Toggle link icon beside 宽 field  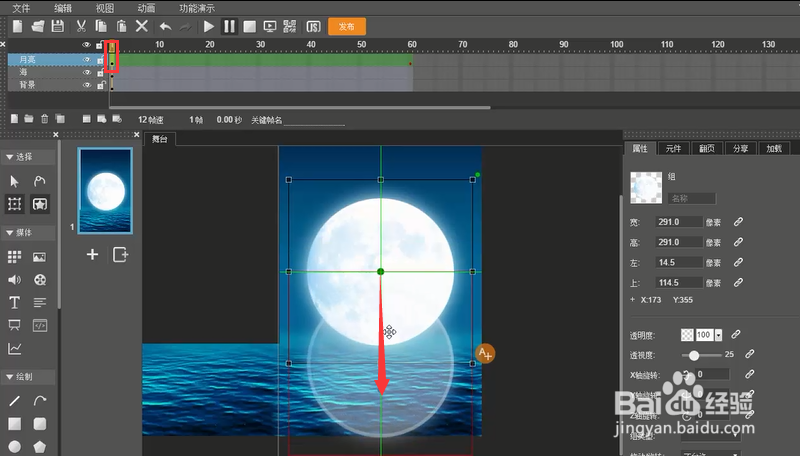click(x=738, y=222)
